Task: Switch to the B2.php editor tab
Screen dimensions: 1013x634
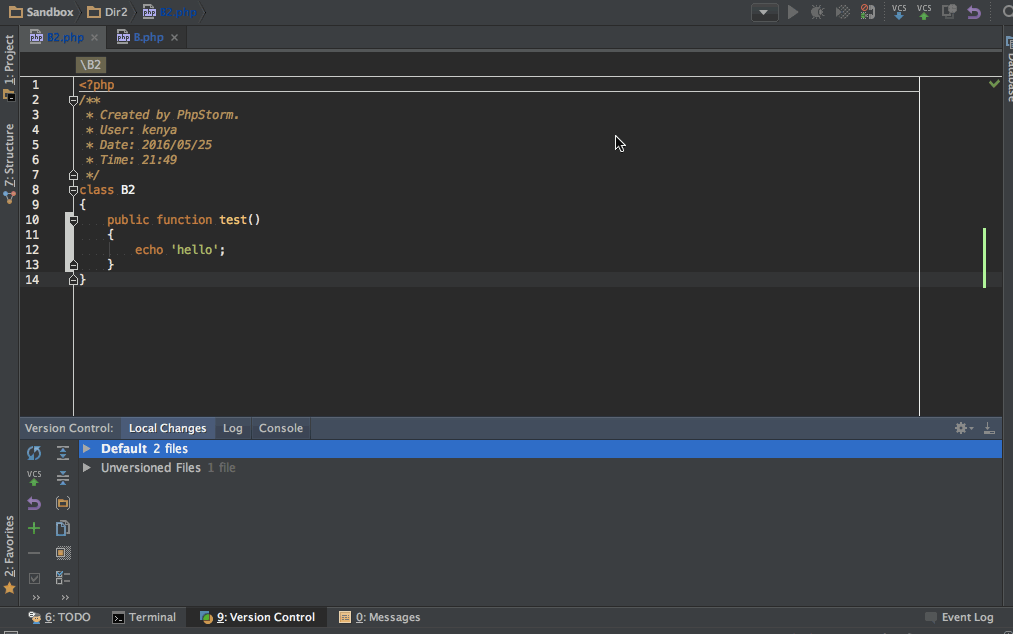Action: click(65, 37)
